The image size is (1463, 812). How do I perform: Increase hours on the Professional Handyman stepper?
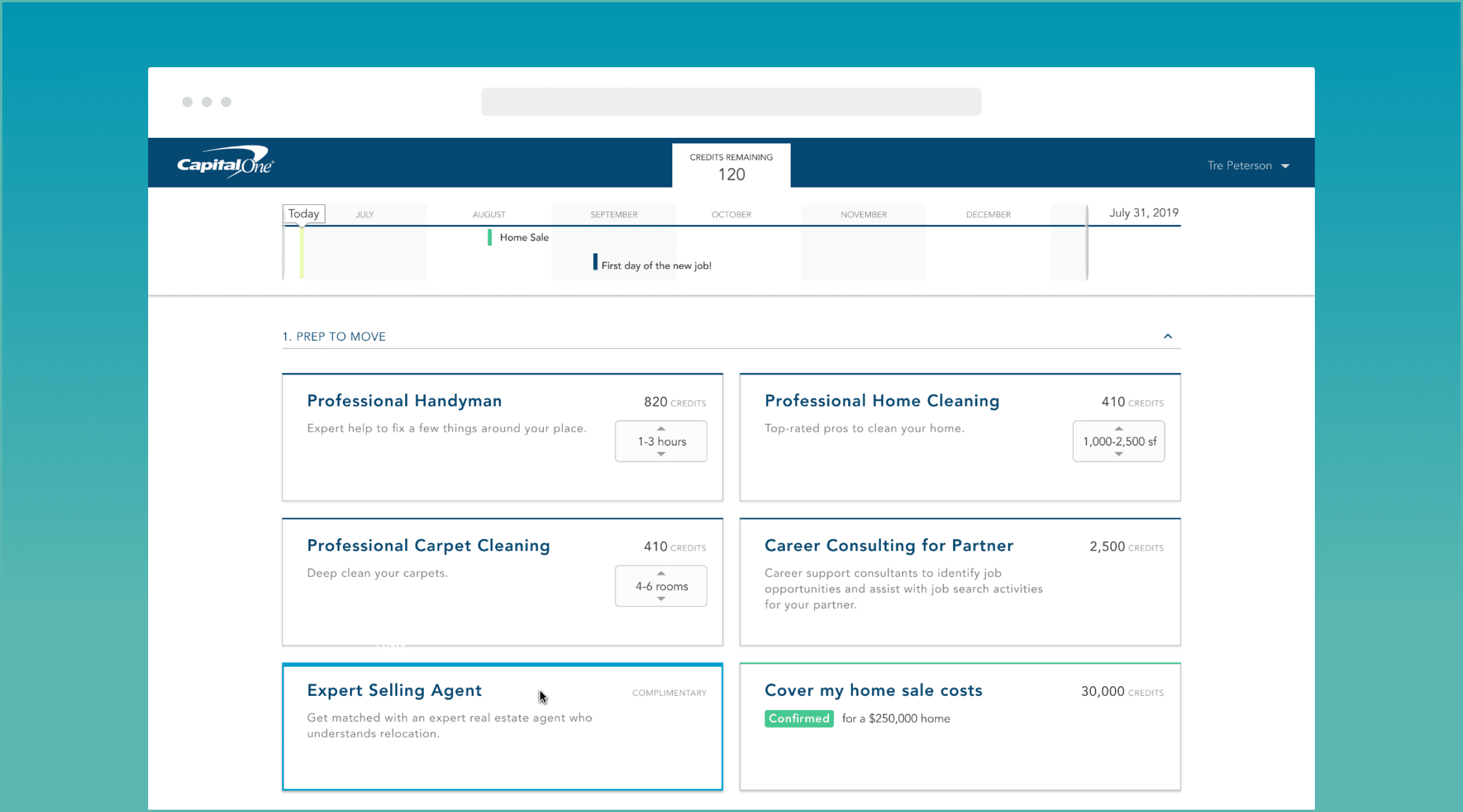(661, 428)
